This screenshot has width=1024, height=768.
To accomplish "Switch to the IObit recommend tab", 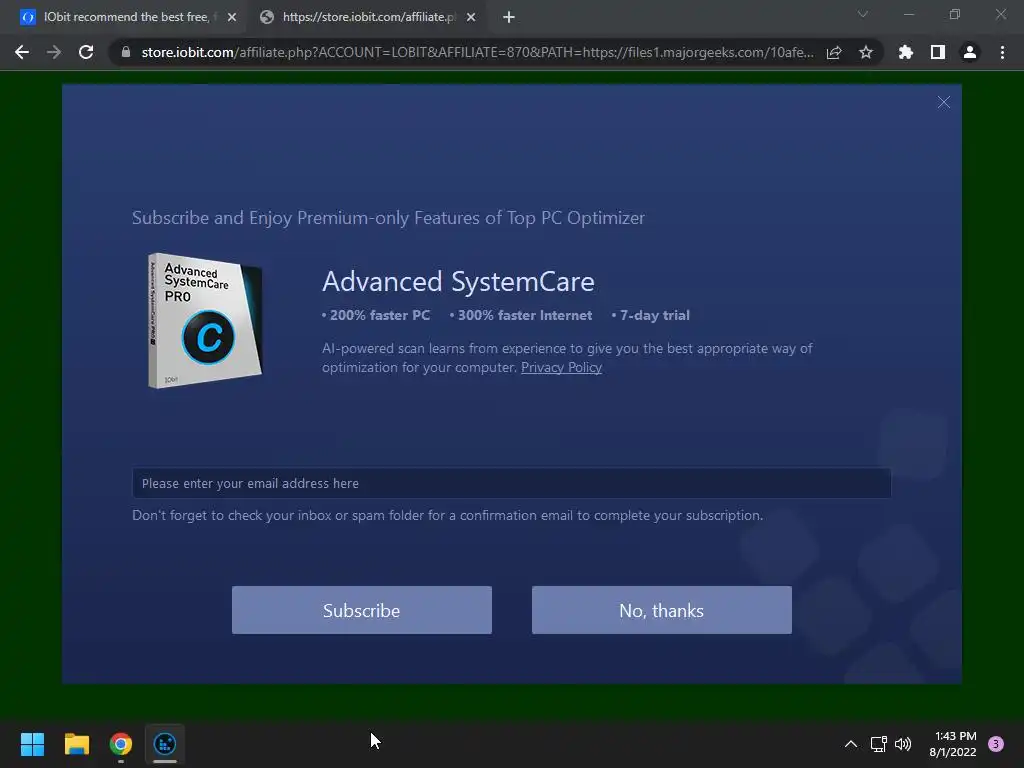I will click(125, 17).
